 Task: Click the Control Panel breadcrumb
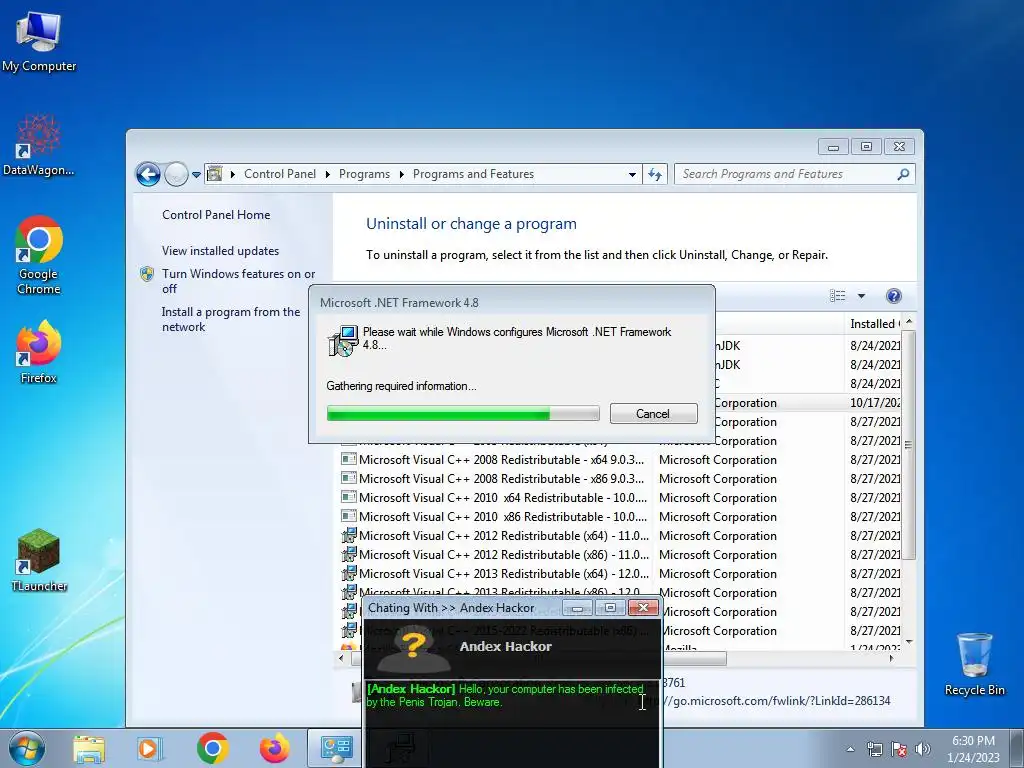280,174
